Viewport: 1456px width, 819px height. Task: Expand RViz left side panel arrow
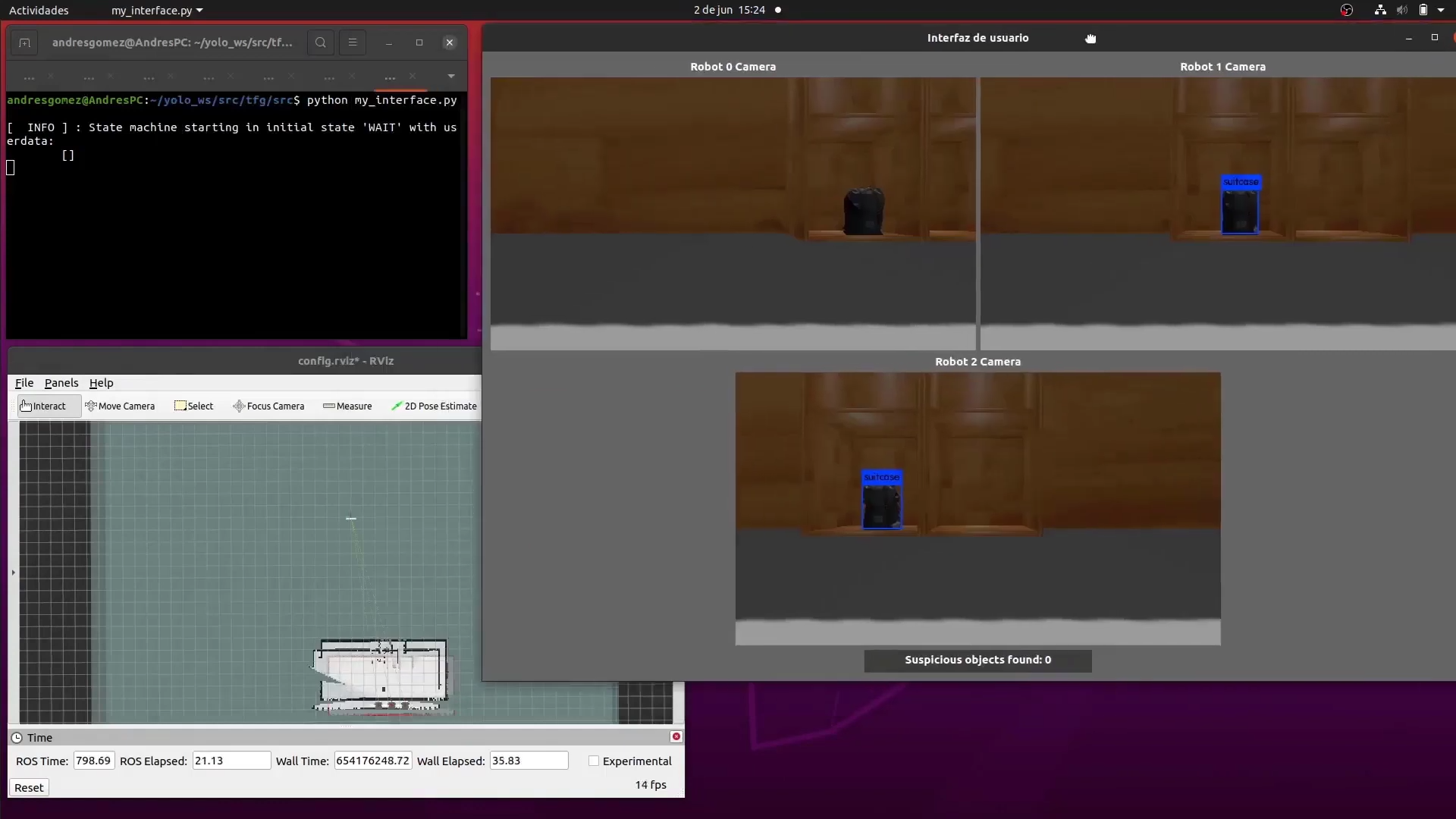point(13,573)
